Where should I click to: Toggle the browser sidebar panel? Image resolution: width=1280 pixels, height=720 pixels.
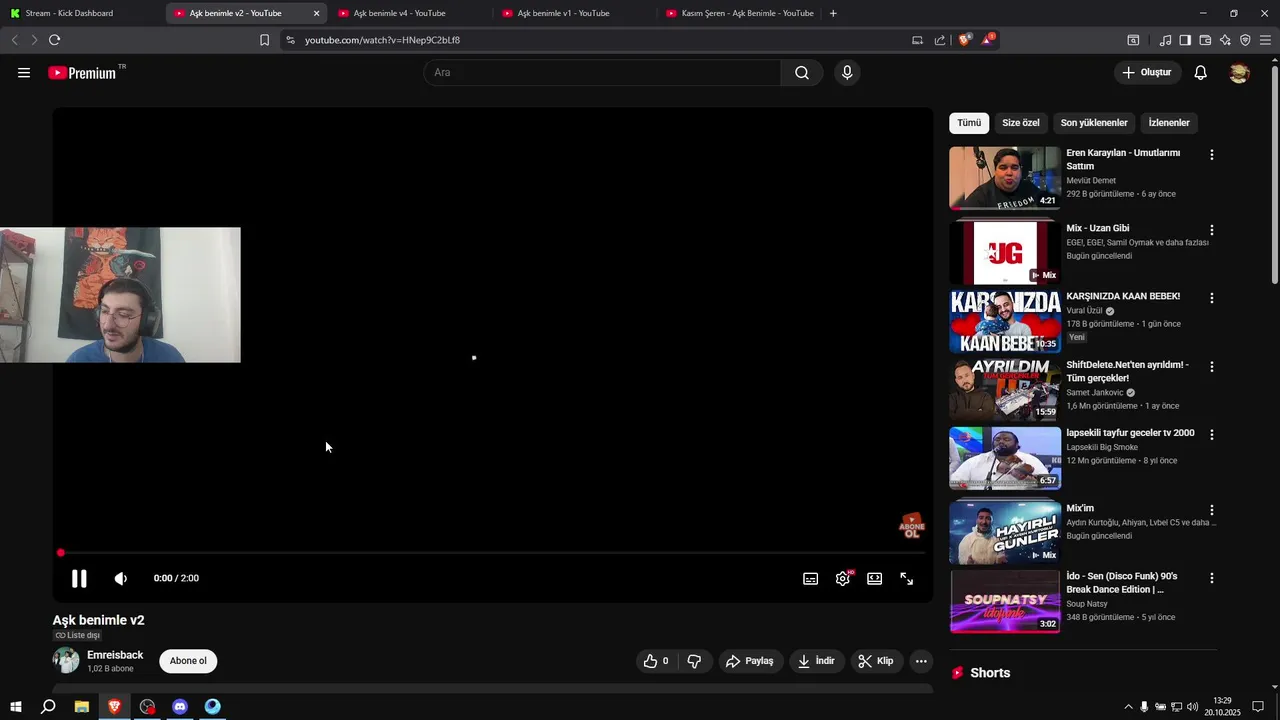(1185, 40)
